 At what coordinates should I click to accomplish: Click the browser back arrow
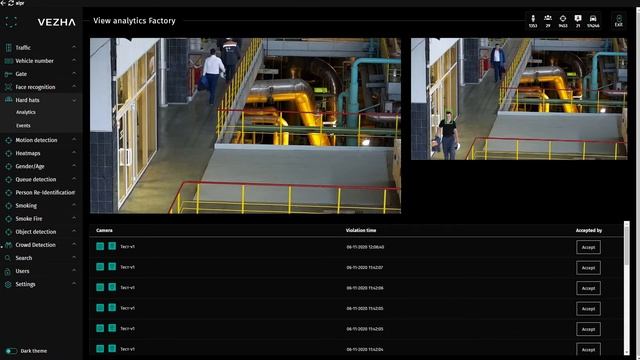tap(3, 3)
